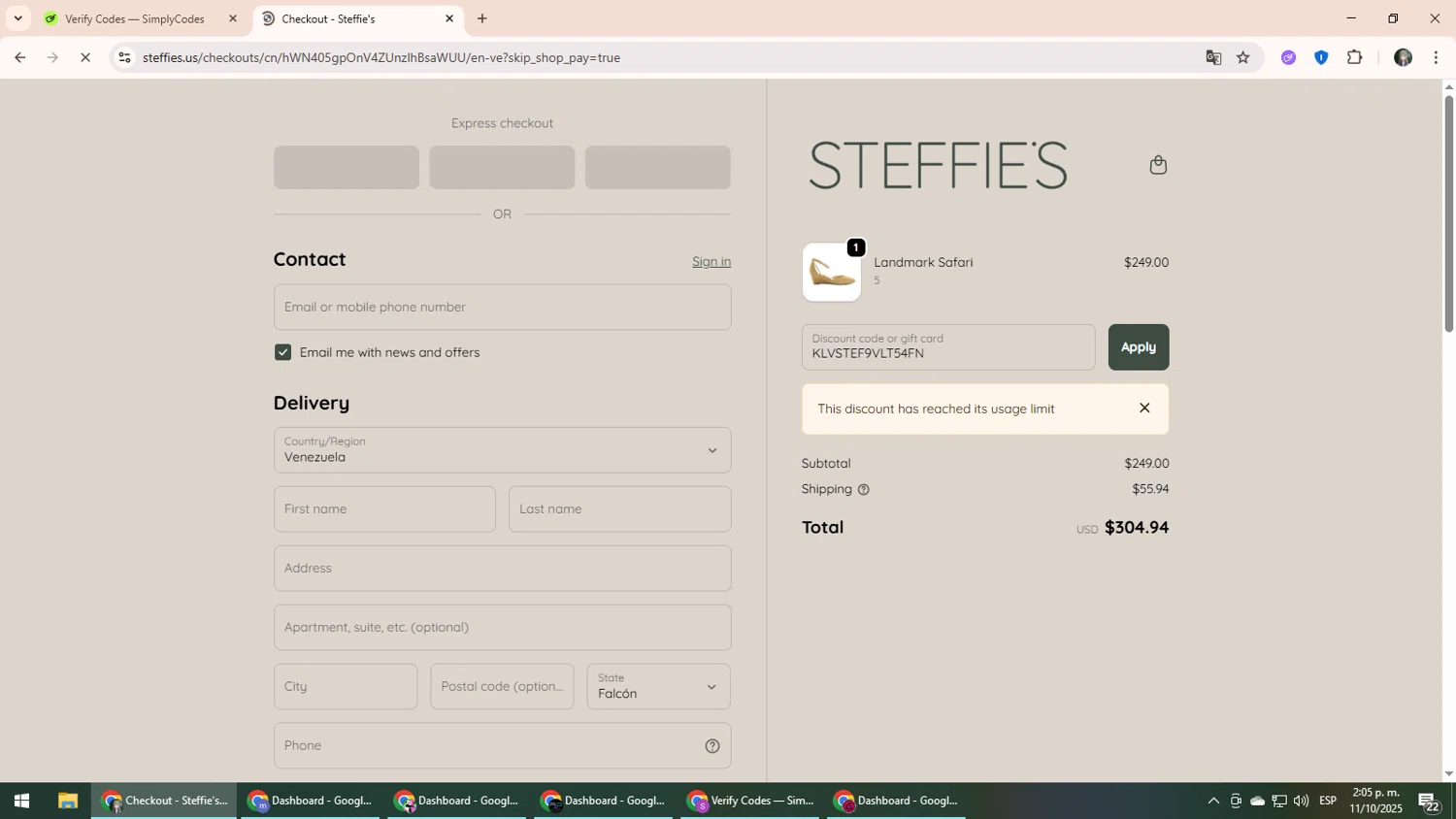1456x819 pixels.
Task: Expand the Country/Region dropdown
Action: 502,450
